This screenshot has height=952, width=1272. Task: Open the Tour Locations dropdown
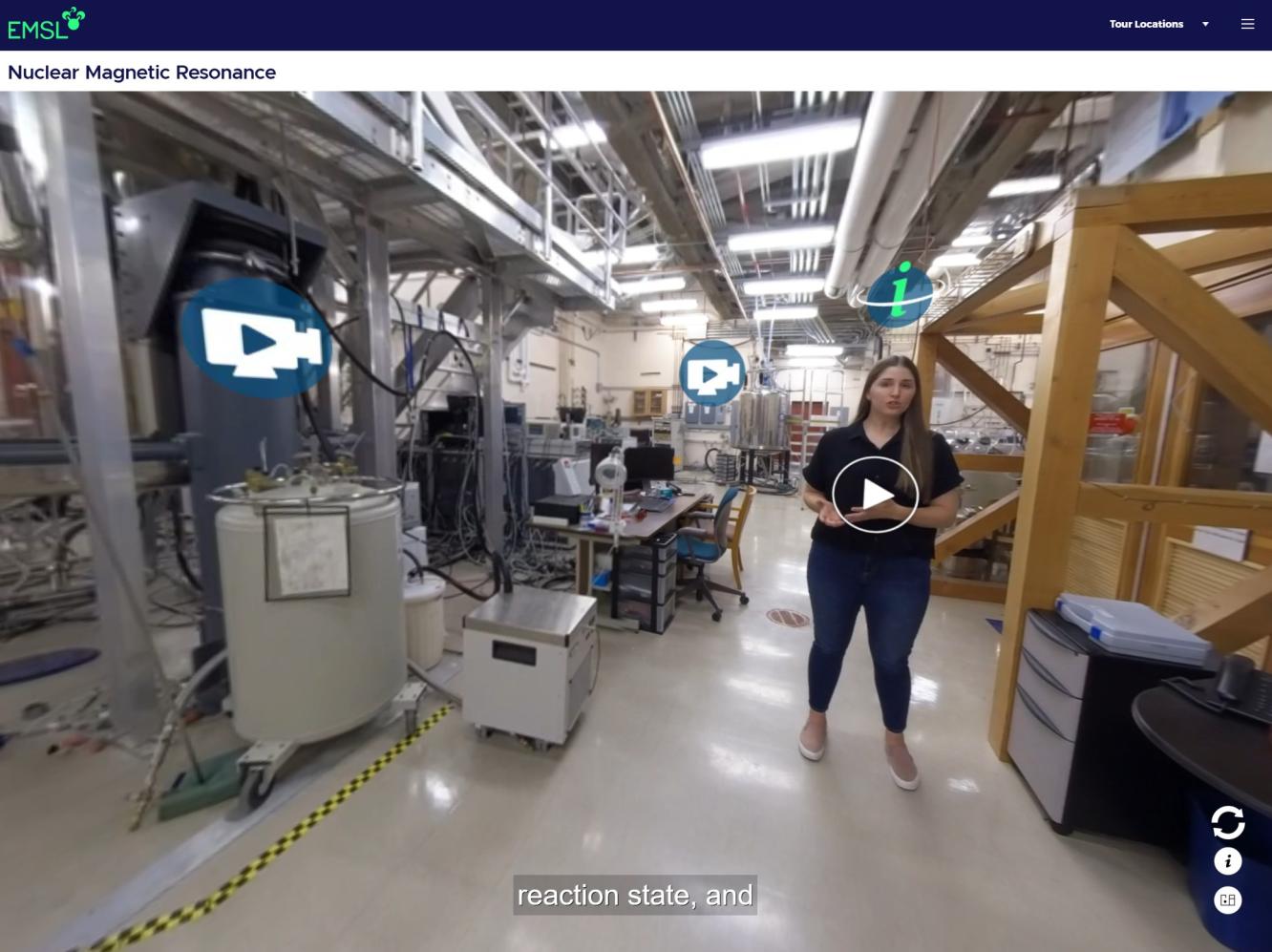click(1158, 24)
